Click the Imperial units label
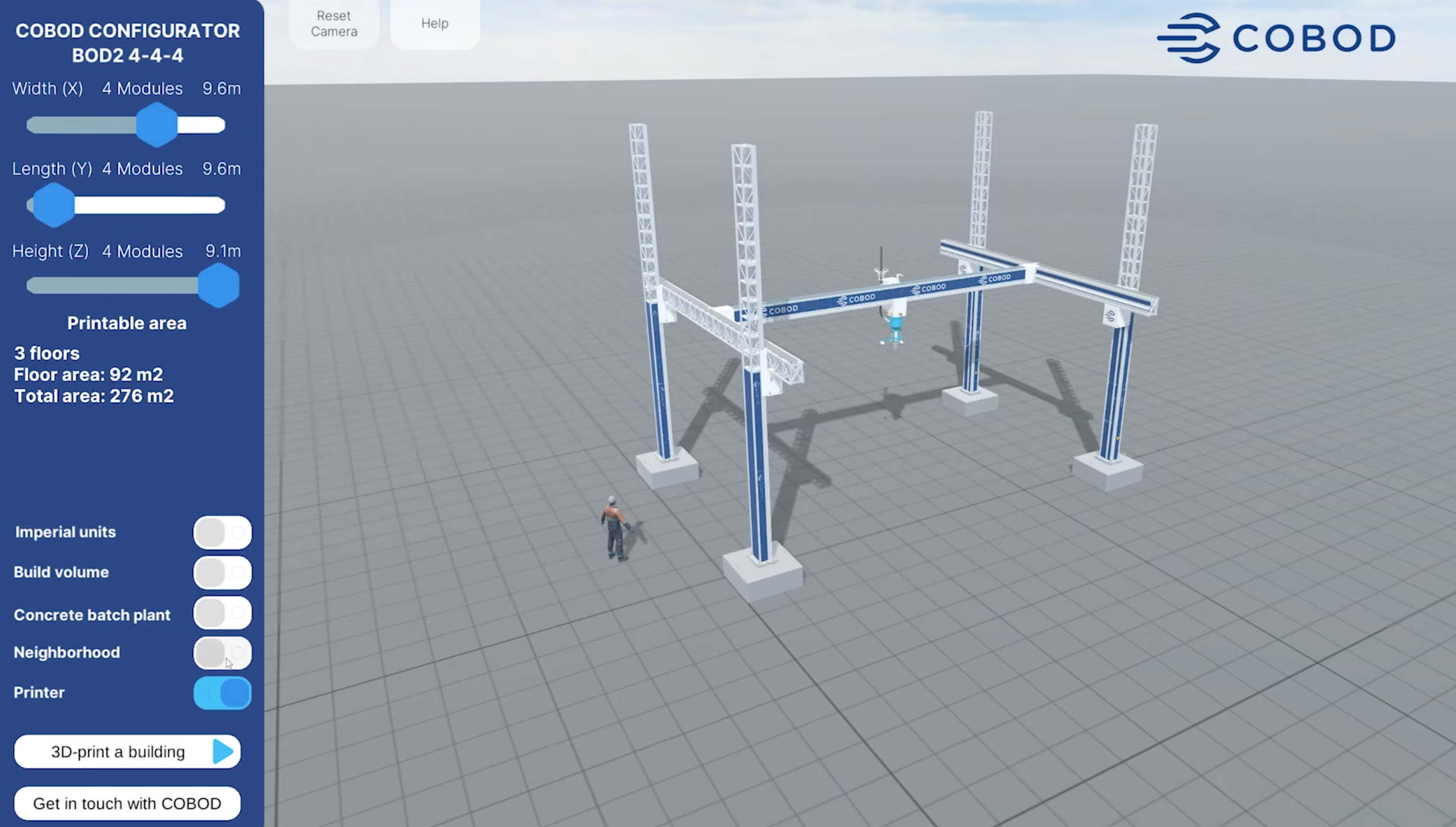1456x827 pixels. click(65, 532)
